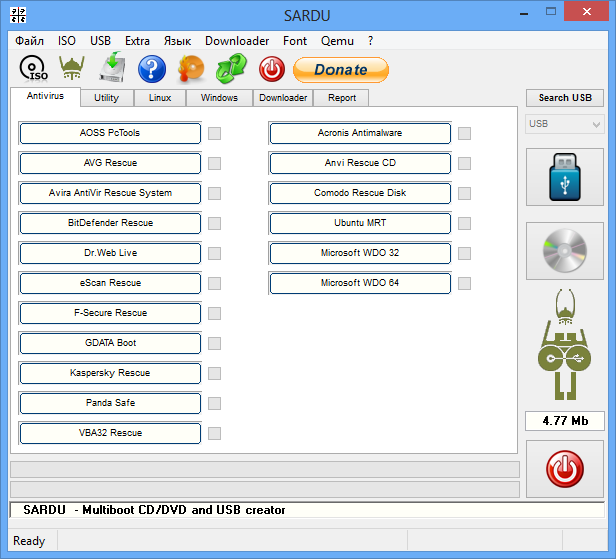Click the Search USB button
Screen dimensions: 616x559
point(565,98)
